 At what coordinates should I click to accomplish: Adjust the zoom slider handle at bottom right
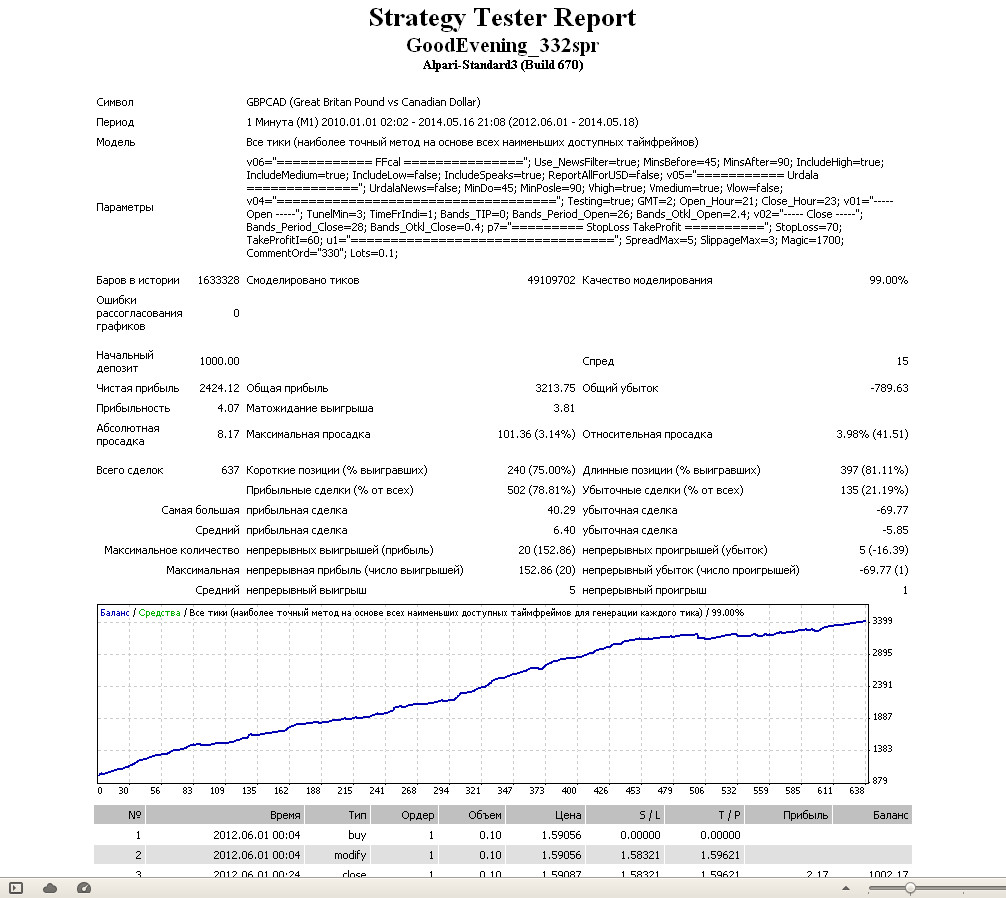pyautogui.click(x=910, y=888)
